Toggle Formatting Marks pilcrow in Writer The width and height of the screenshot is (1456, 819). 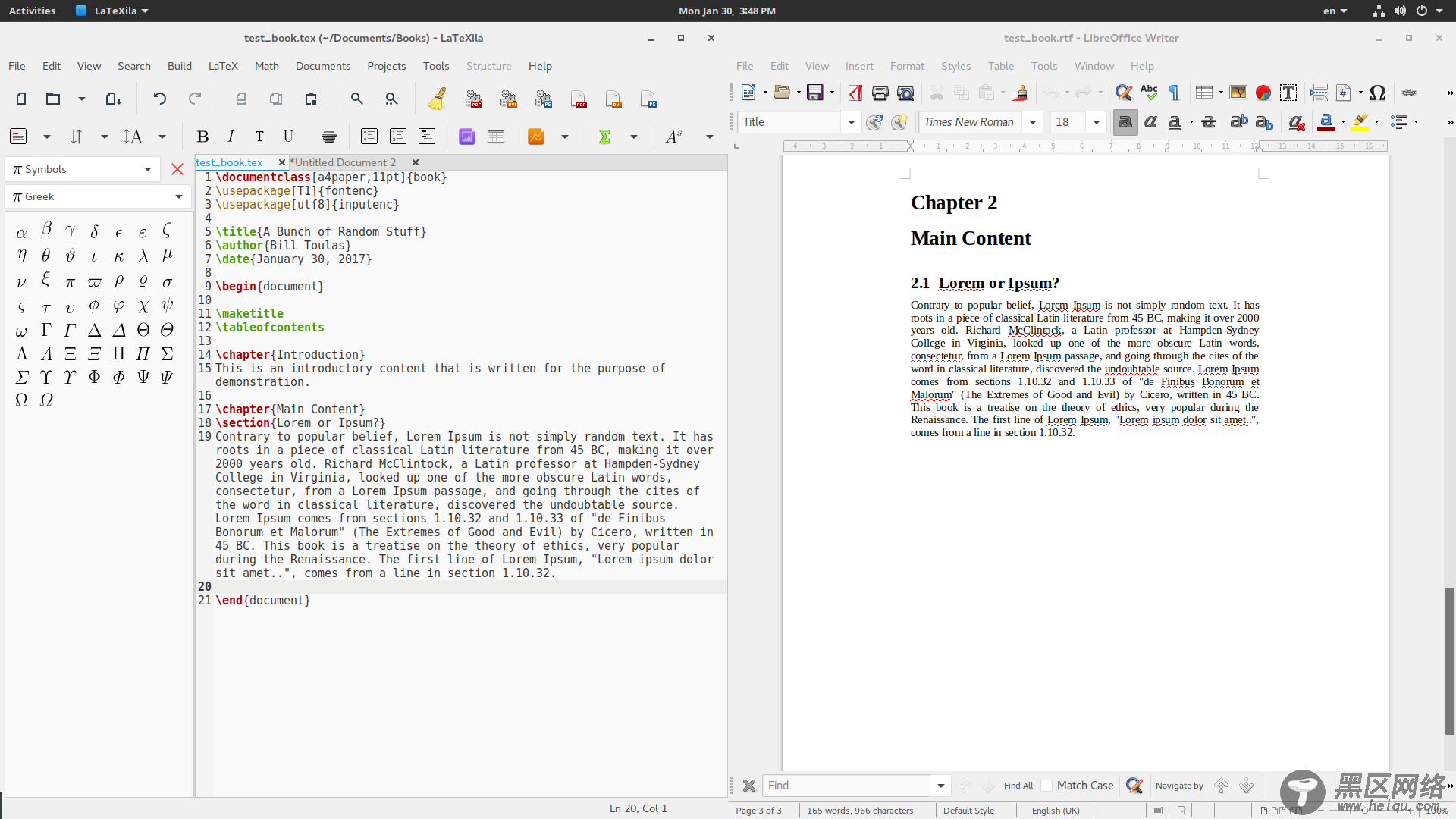point(1174,93)
